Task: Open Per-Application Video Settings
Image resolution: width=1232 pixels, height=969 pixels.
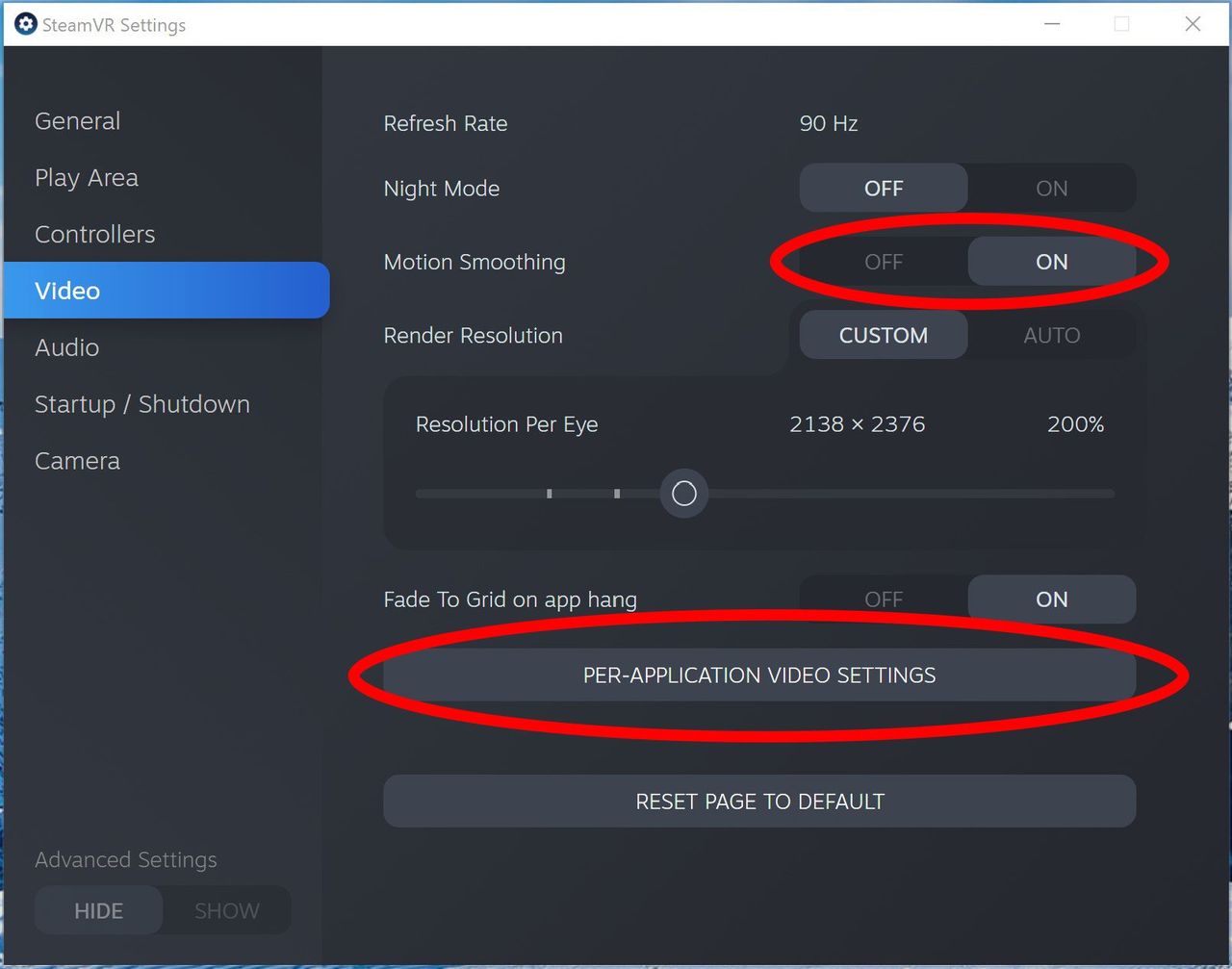Action: [759, 675]
